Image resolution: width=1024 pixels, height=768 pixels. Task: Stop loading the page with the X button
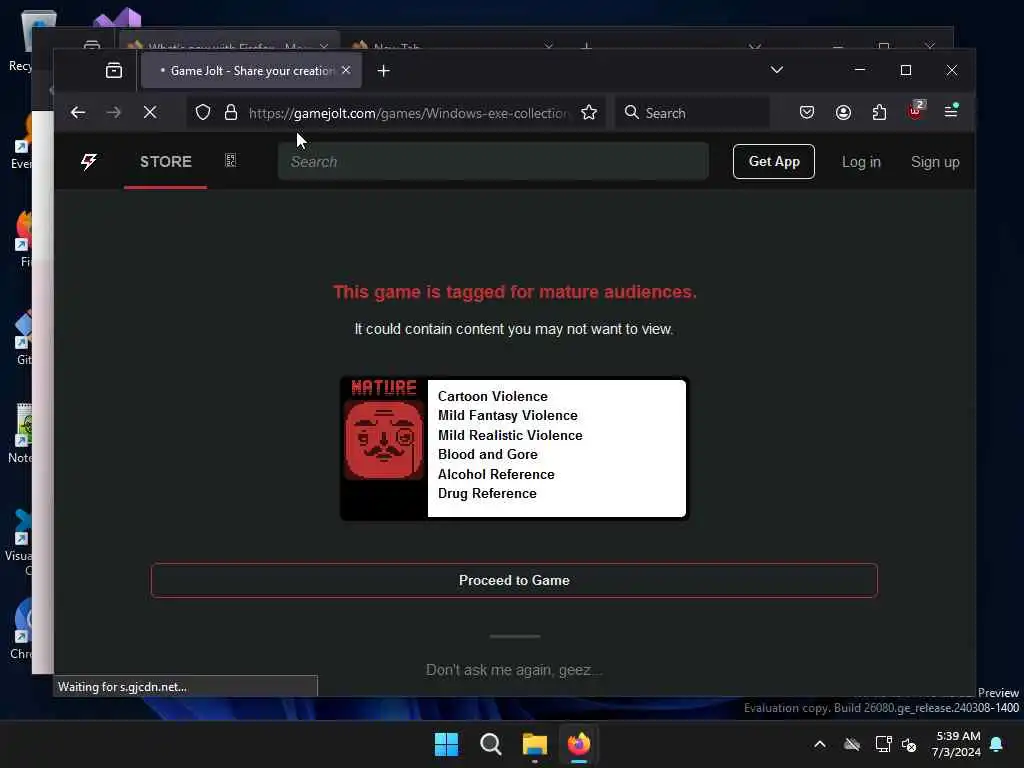click(x=150, y=113)
